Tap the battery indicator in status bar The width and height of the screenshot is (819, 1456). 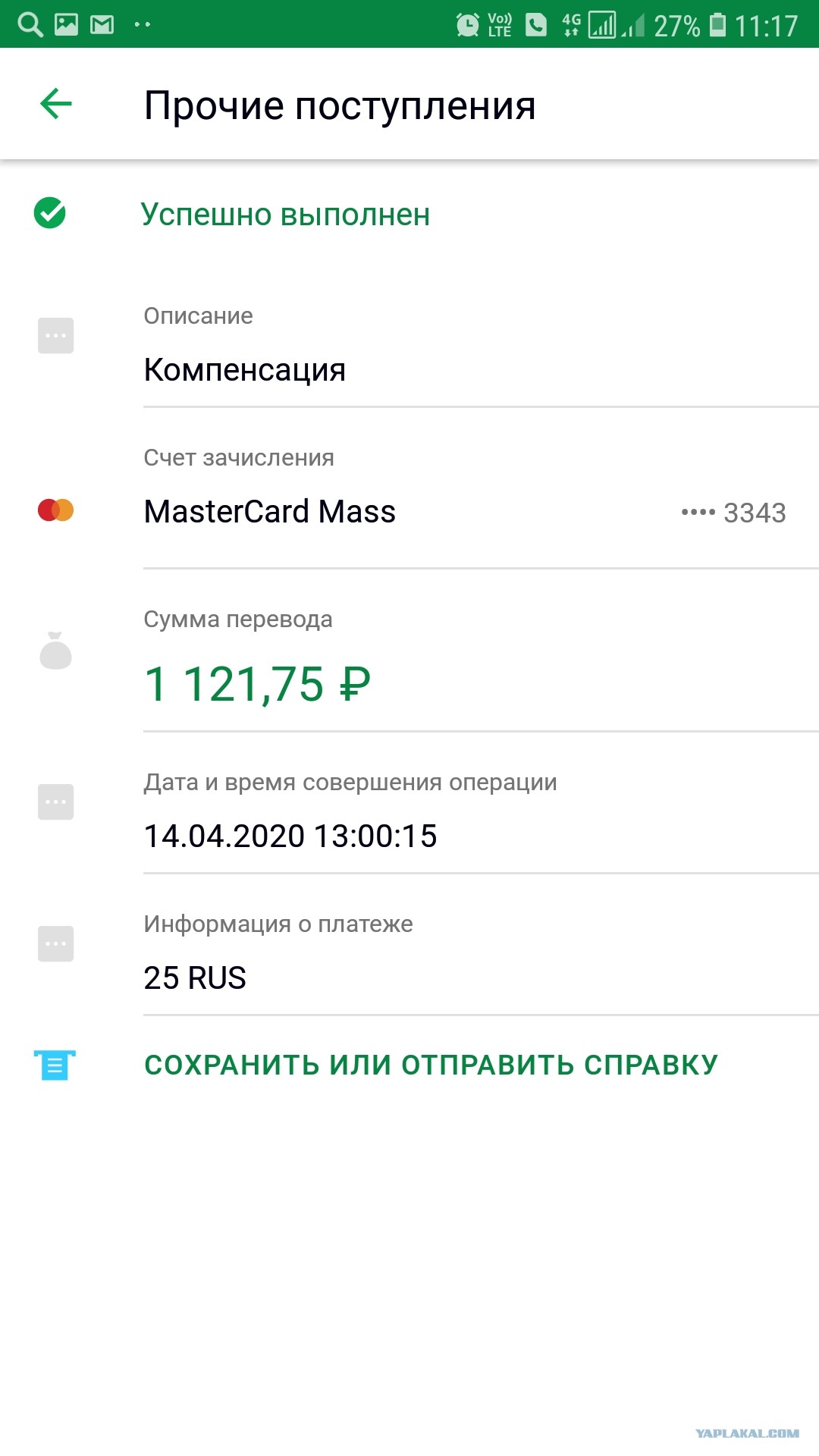click(x=717, y=25)
